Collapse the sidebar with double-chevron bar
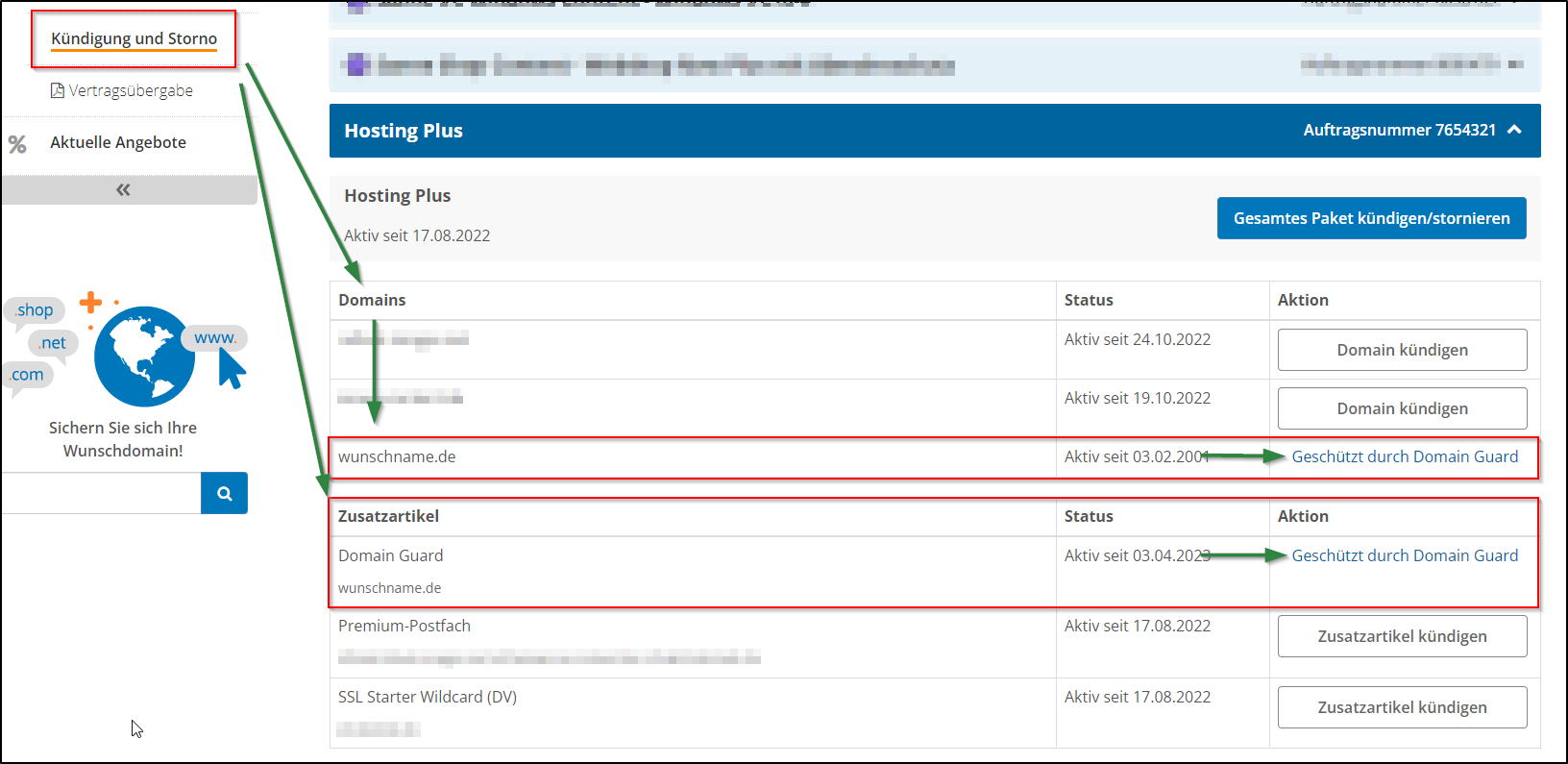The height and width of the screenshot is (764, 1568). (x=129, y=189)
